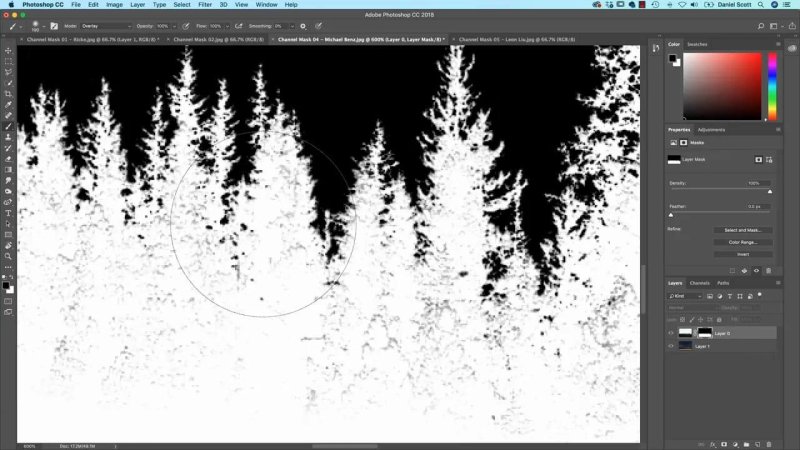
Task: Select the Eraser tool
Action: click(x=8, y=159)
